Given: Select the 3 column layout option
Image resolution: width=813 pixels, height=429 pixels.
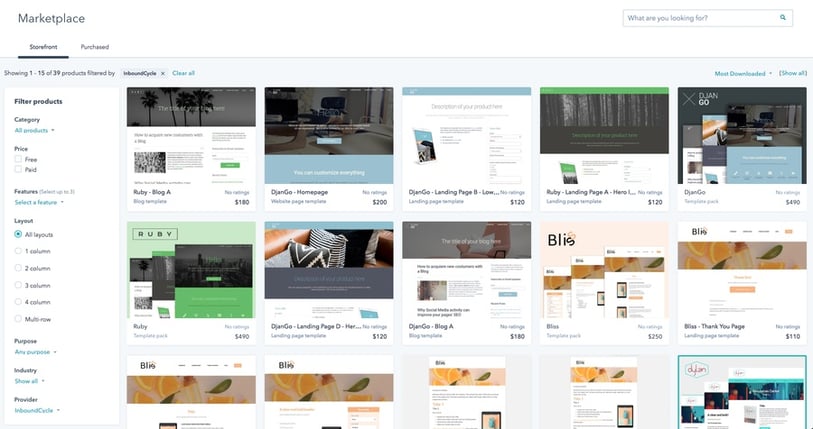Looking at the screenshot, I should 18,285.
